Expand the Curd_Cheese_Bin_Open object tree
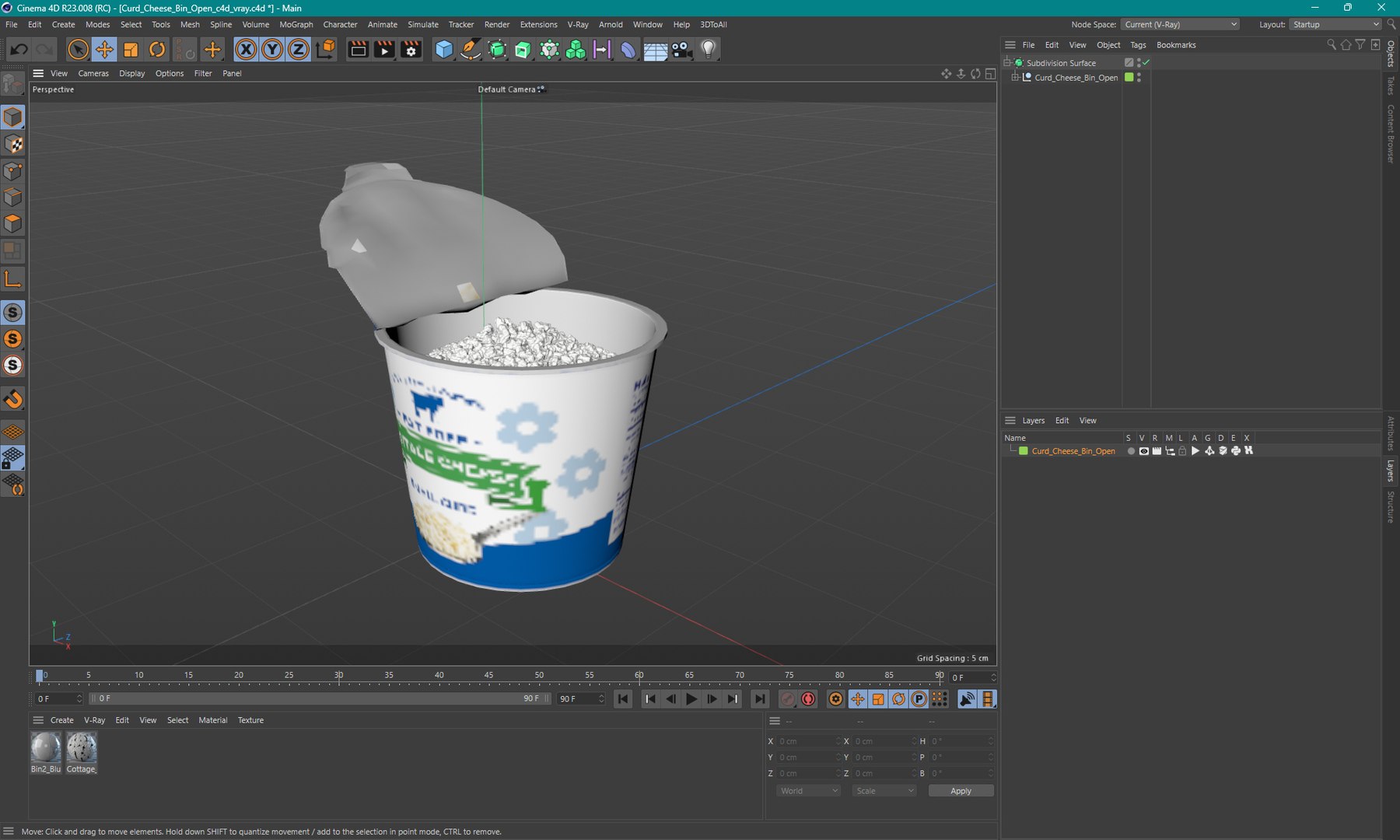The width and height of the screenshot is (1400, 840). (x=1015, y=78)
